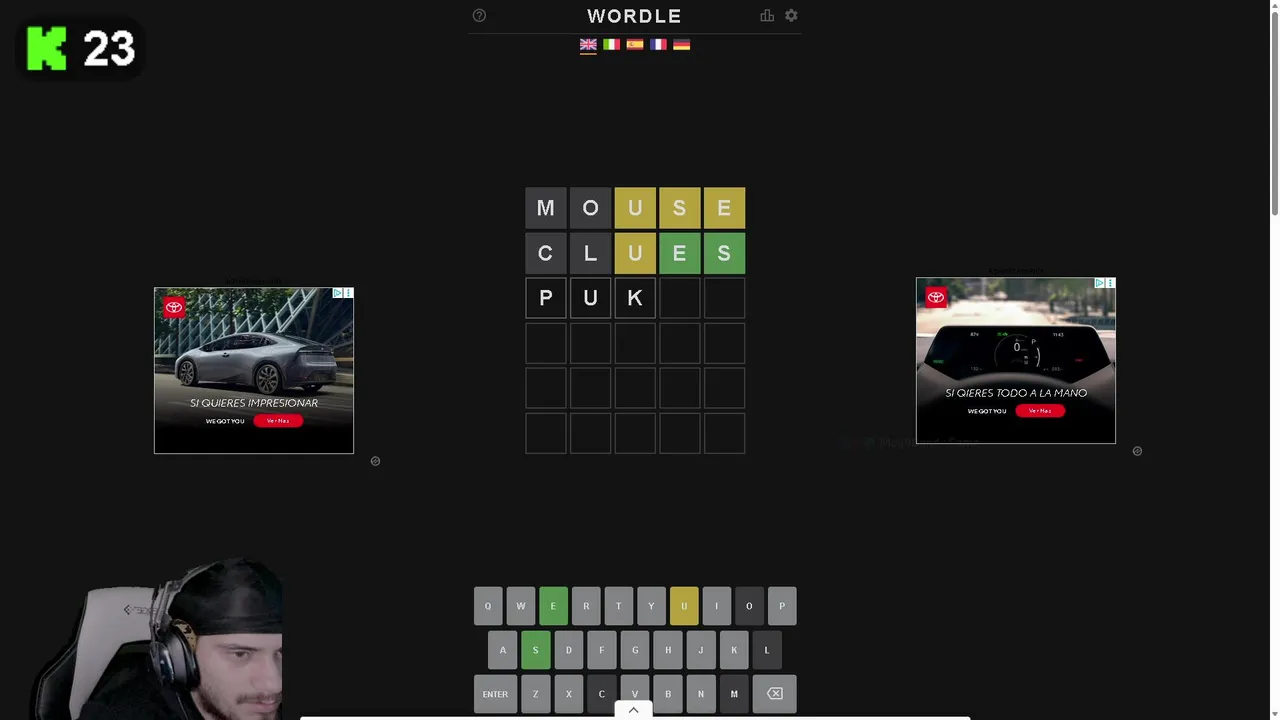Image resolution: width=1280 pixels, height=720 pixels.
Task: Click the M tile in the MOUSE guess
Action: [545, 208]
